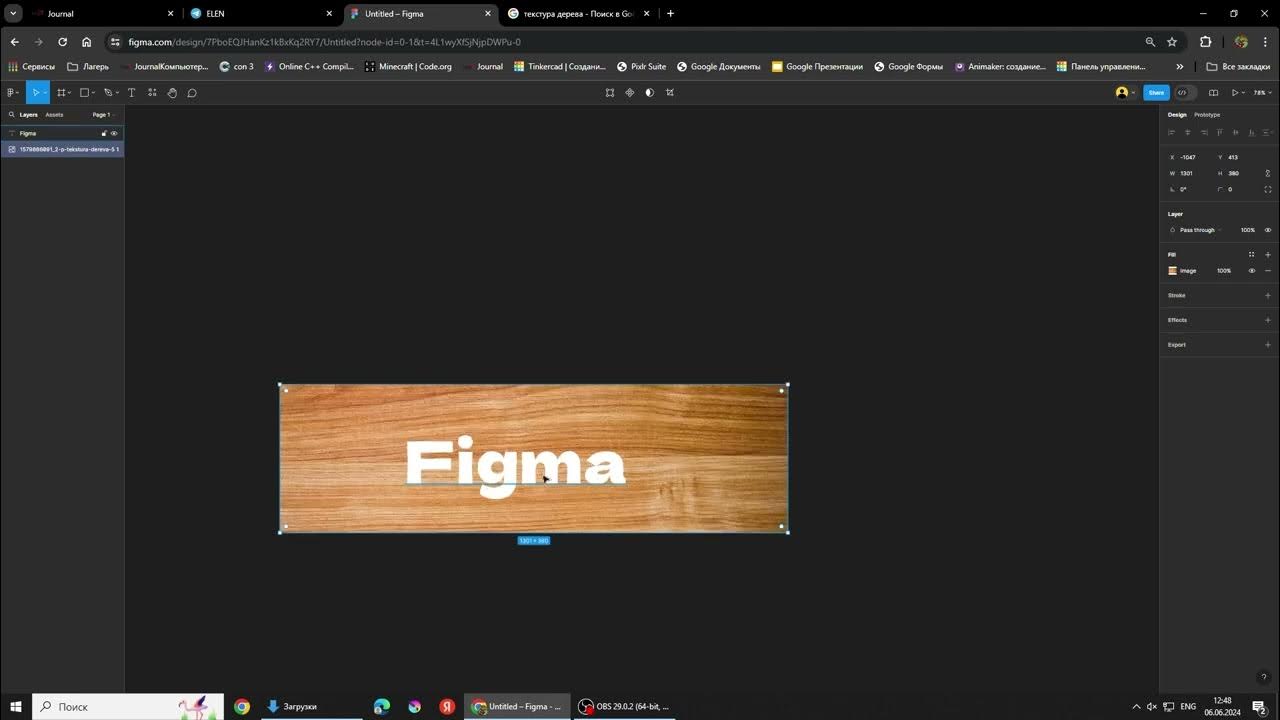The width and height of the screenshot is (1280, 720).
Task: Click the X position field
Action: pyautogui.click(x=1189, y=157)
